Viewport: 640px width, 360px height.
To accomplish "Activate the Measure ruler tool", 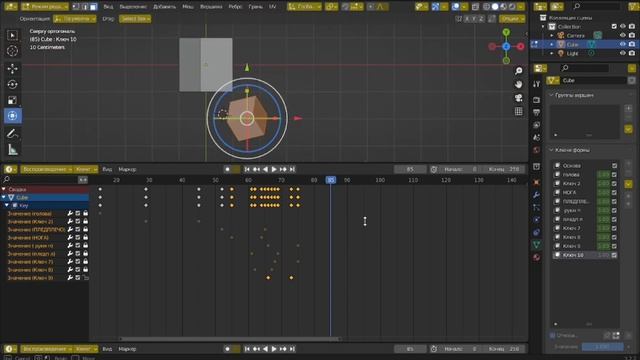I will tap(12, 150).
